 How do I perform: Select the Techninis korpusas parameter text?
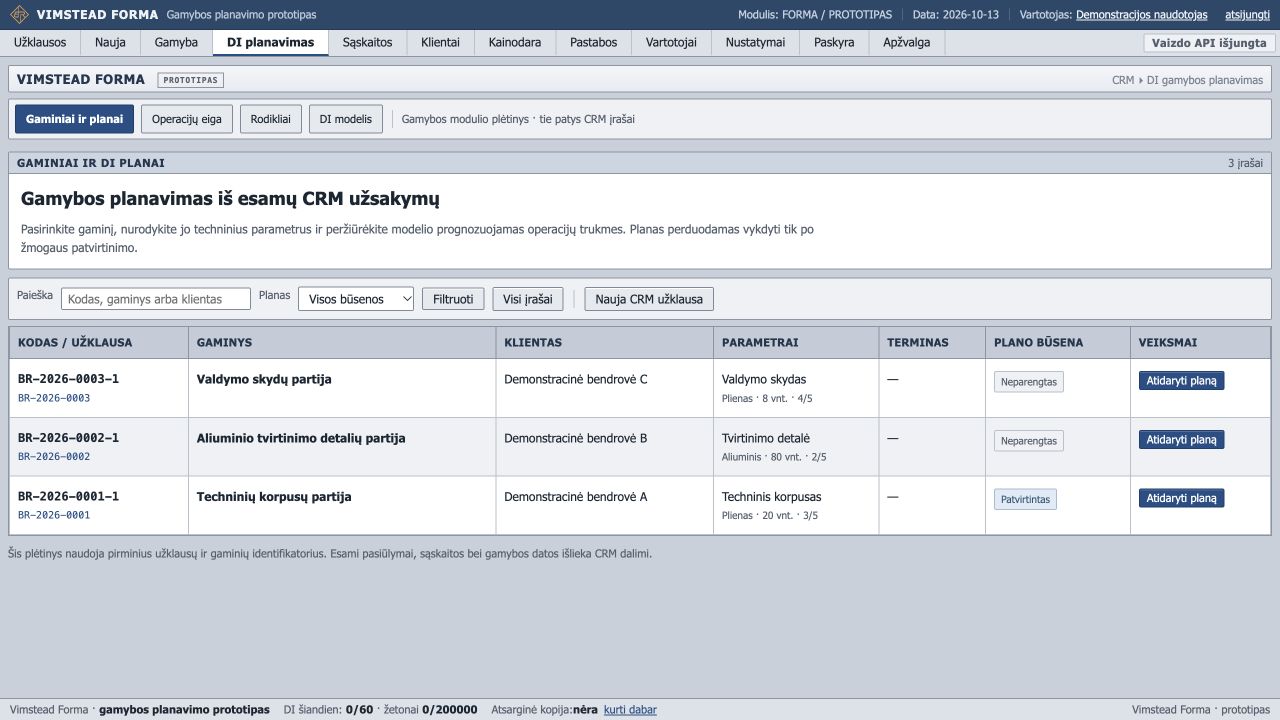pyautogui.click(x=771, y=497)
